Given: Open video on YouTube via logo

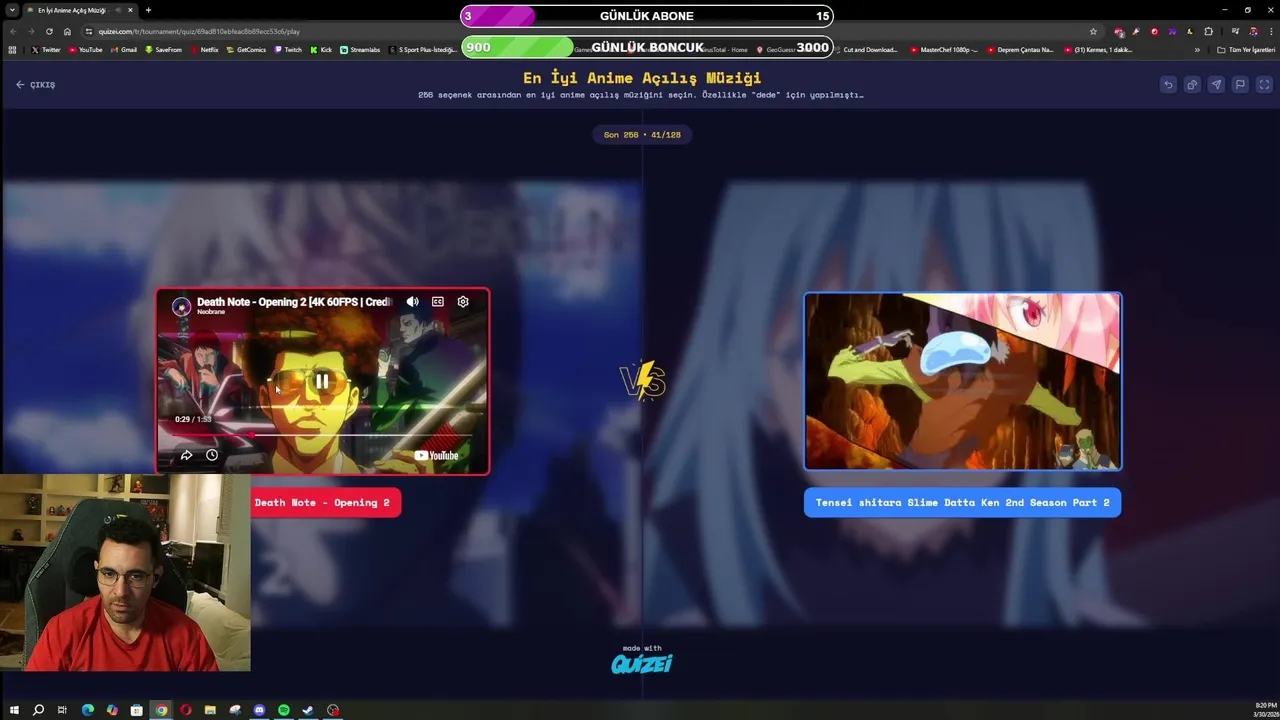Looking at the screenshot, I should tap(437, 455).
